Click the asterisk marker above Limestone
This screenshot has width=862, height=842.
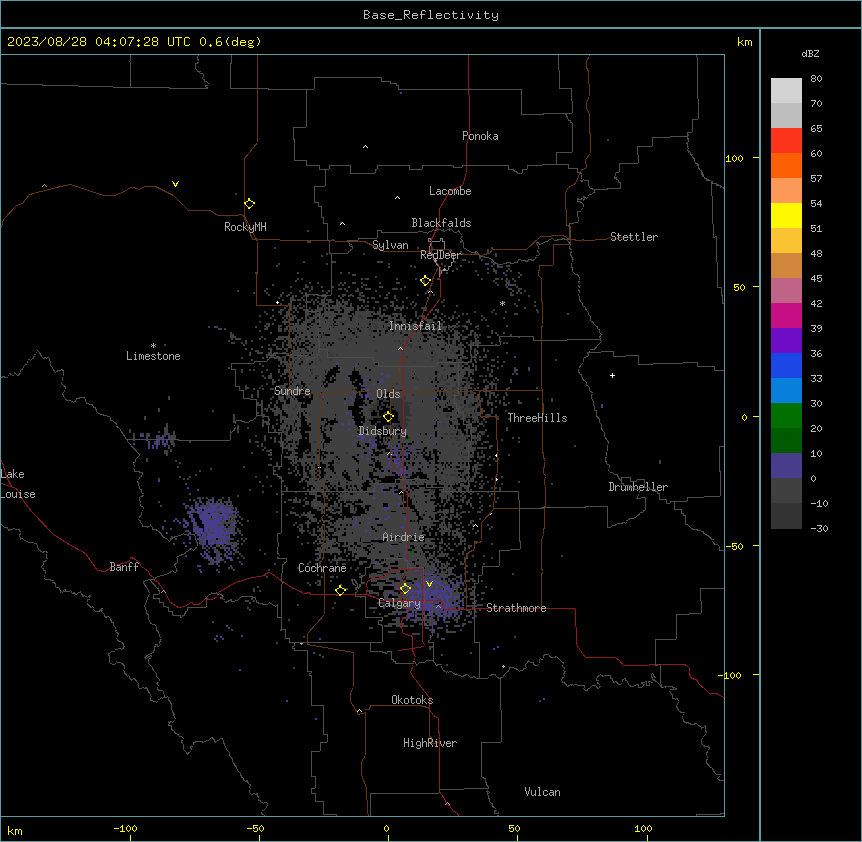click(x=153, y=346)
